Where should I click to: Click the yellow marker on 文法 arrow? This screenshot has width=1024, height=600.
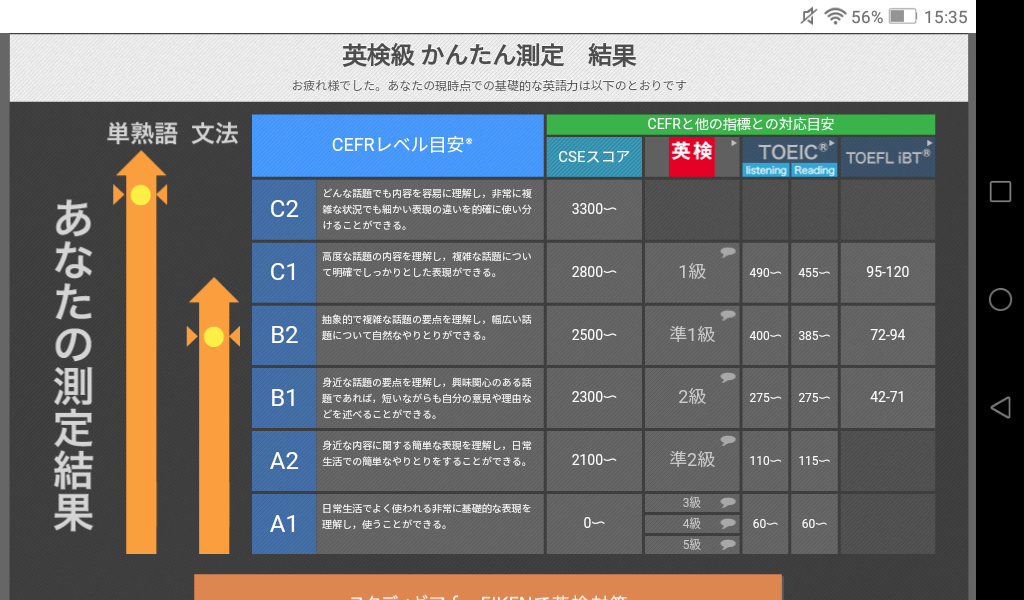click(213, 337)
